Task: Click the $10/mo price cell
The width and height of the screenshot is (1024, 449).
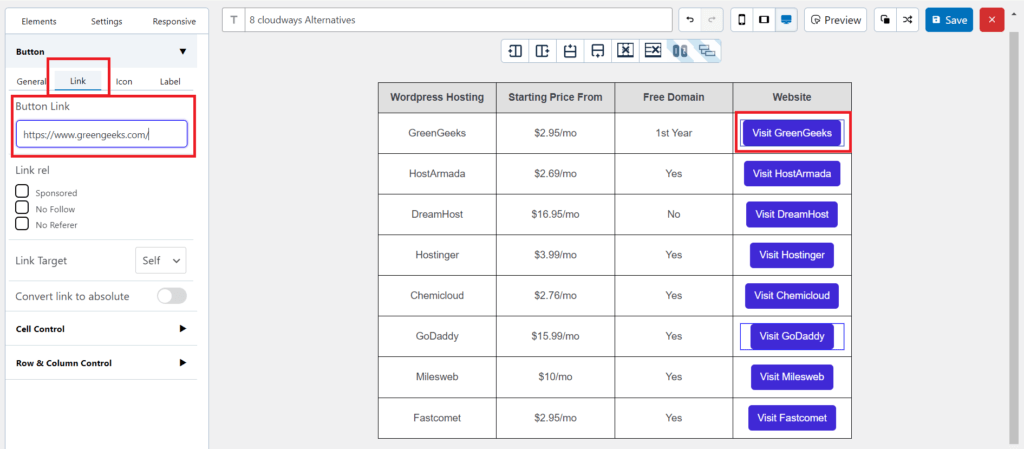Action: pos(555,377)
